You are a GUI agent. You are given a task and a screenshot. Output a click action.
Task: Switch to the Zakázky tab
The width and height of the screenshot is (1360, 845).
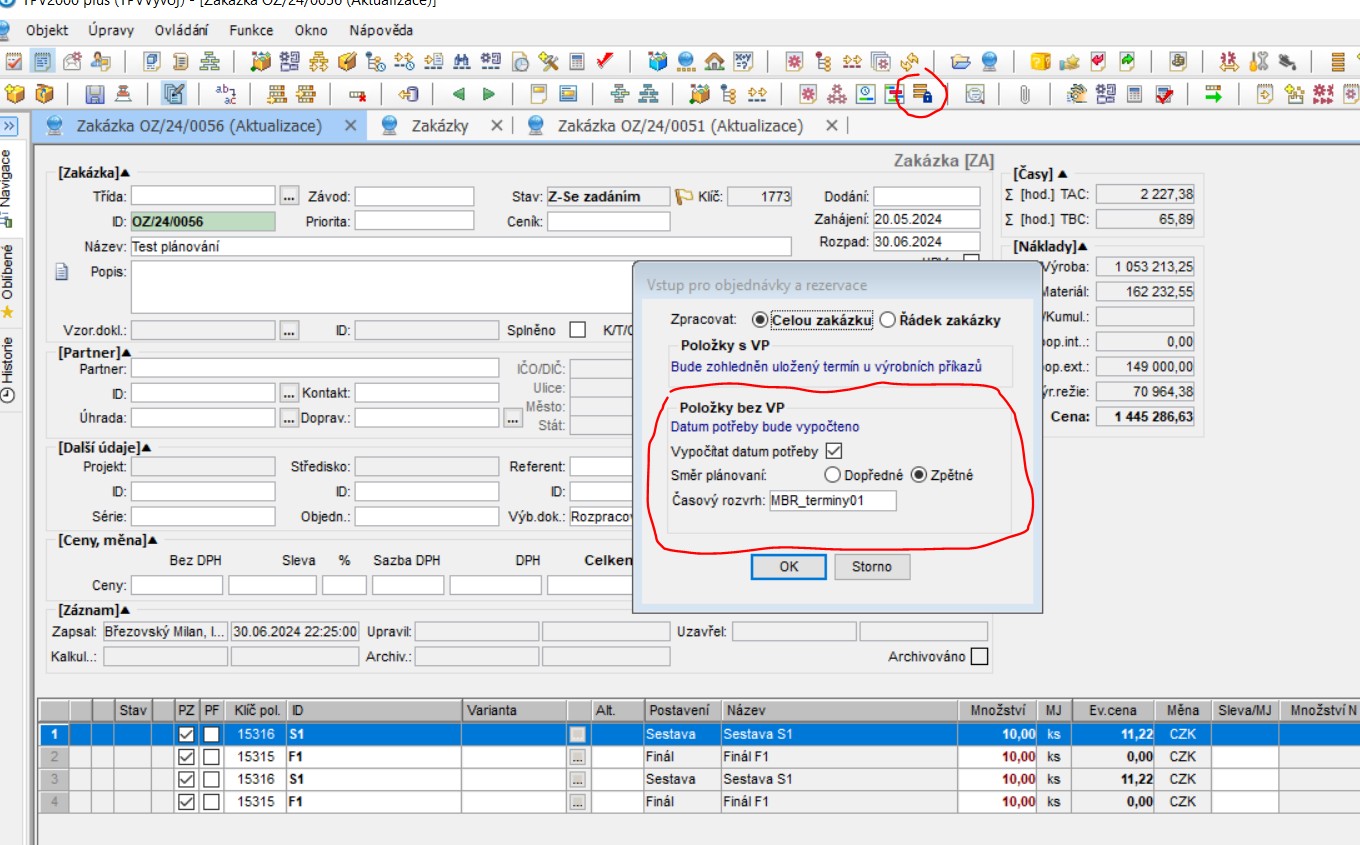(x=440, y=126)
